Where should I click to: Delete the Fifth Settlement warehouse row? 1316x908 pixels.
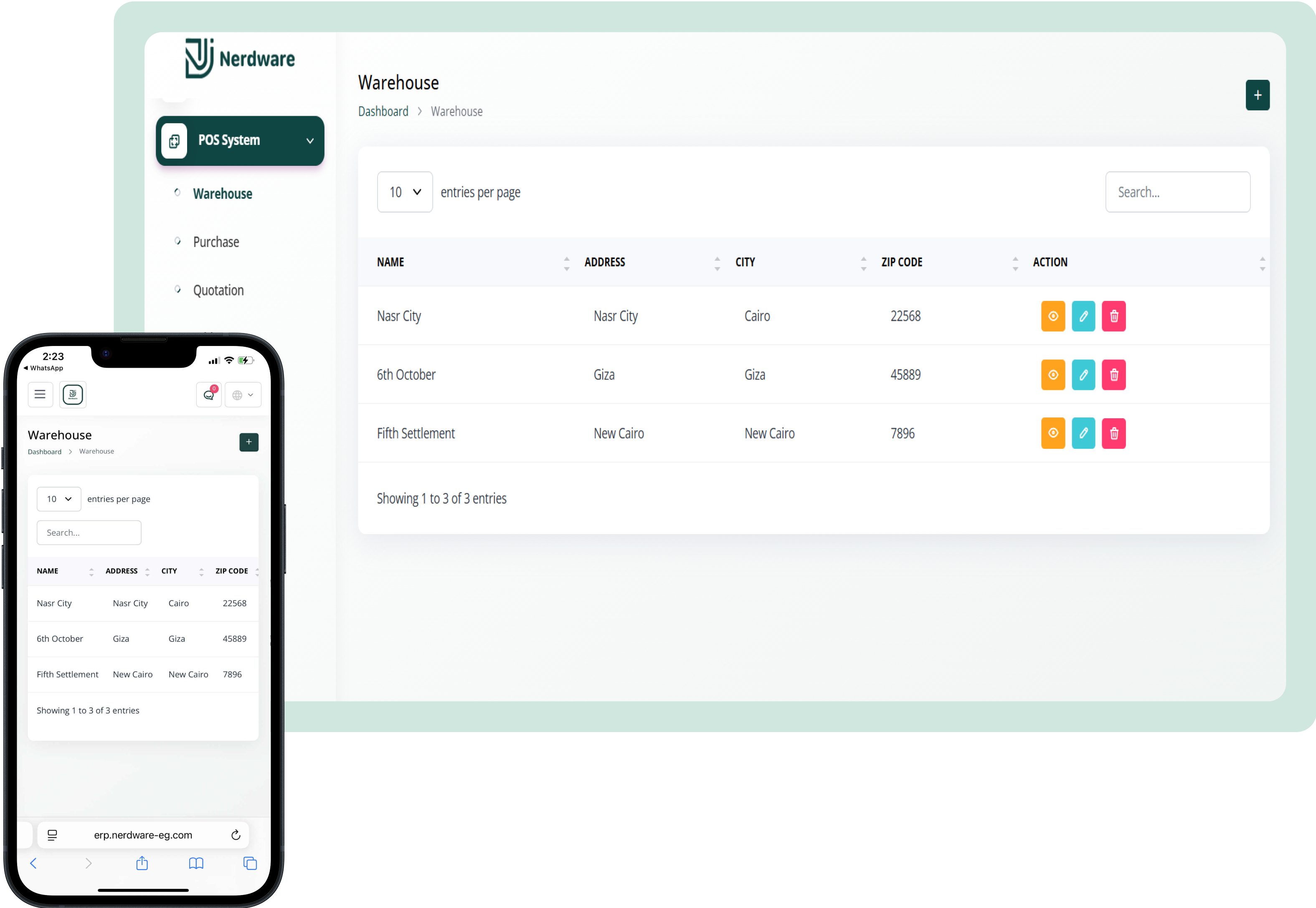(x=1113, y=433)
